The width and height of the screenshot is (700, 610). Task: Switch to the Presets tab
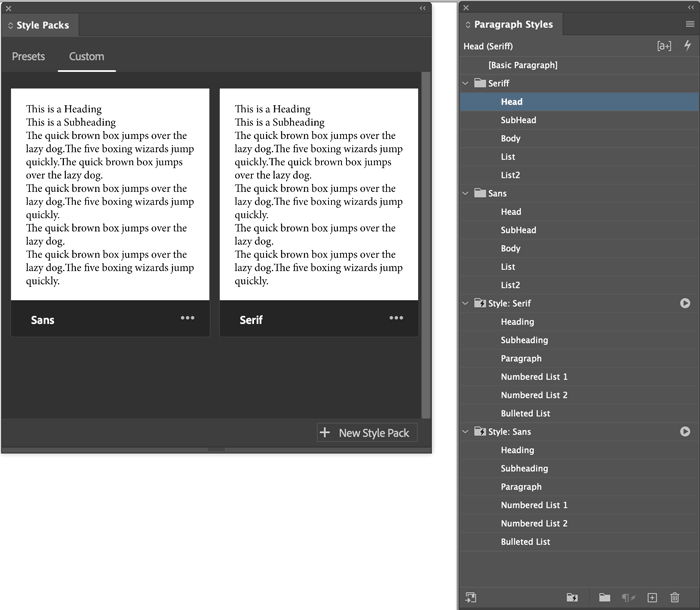pos(29,56)
